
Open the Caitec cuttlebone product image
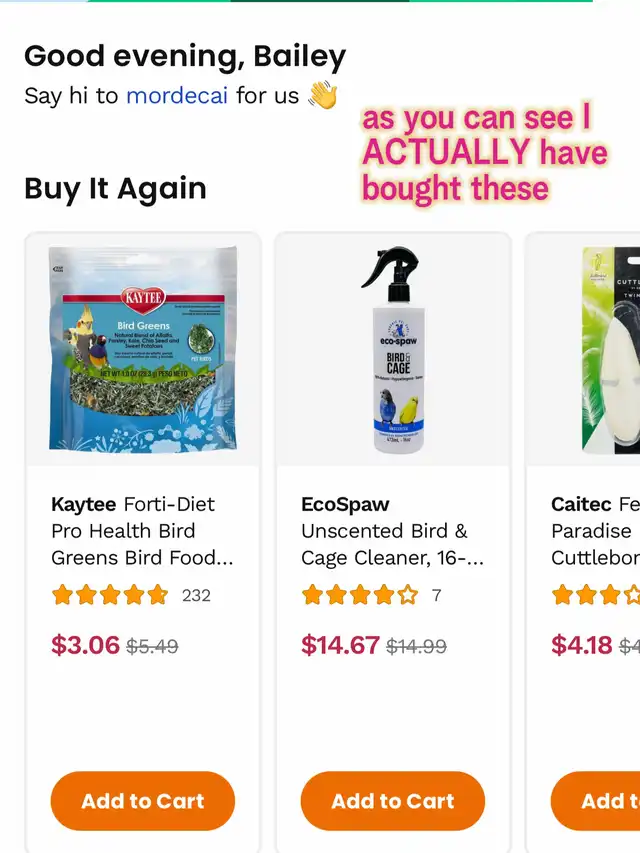[x=611, y=350]
